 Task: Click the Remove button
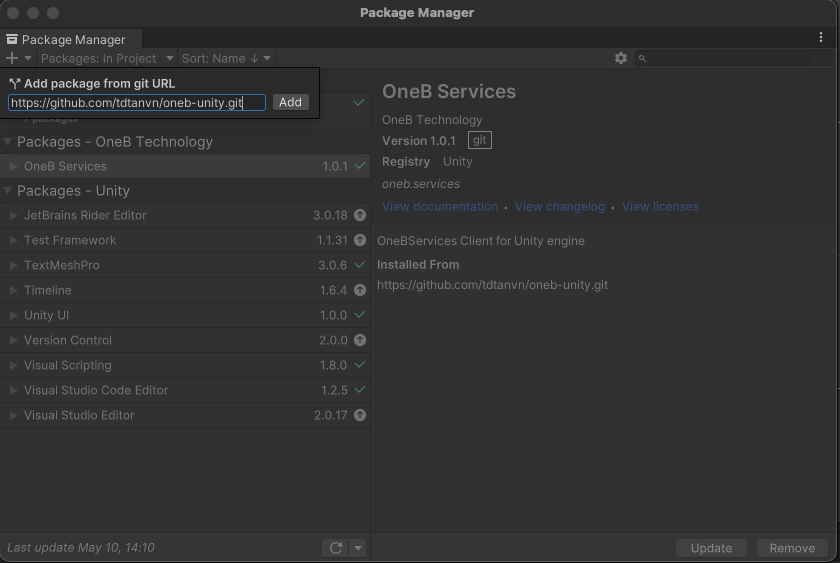click(792, 547)
